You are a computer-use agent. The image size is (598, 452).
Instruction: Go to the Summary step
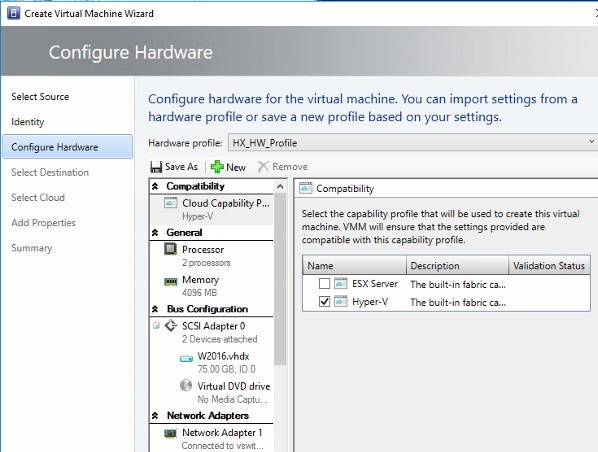tap(31, 248)
